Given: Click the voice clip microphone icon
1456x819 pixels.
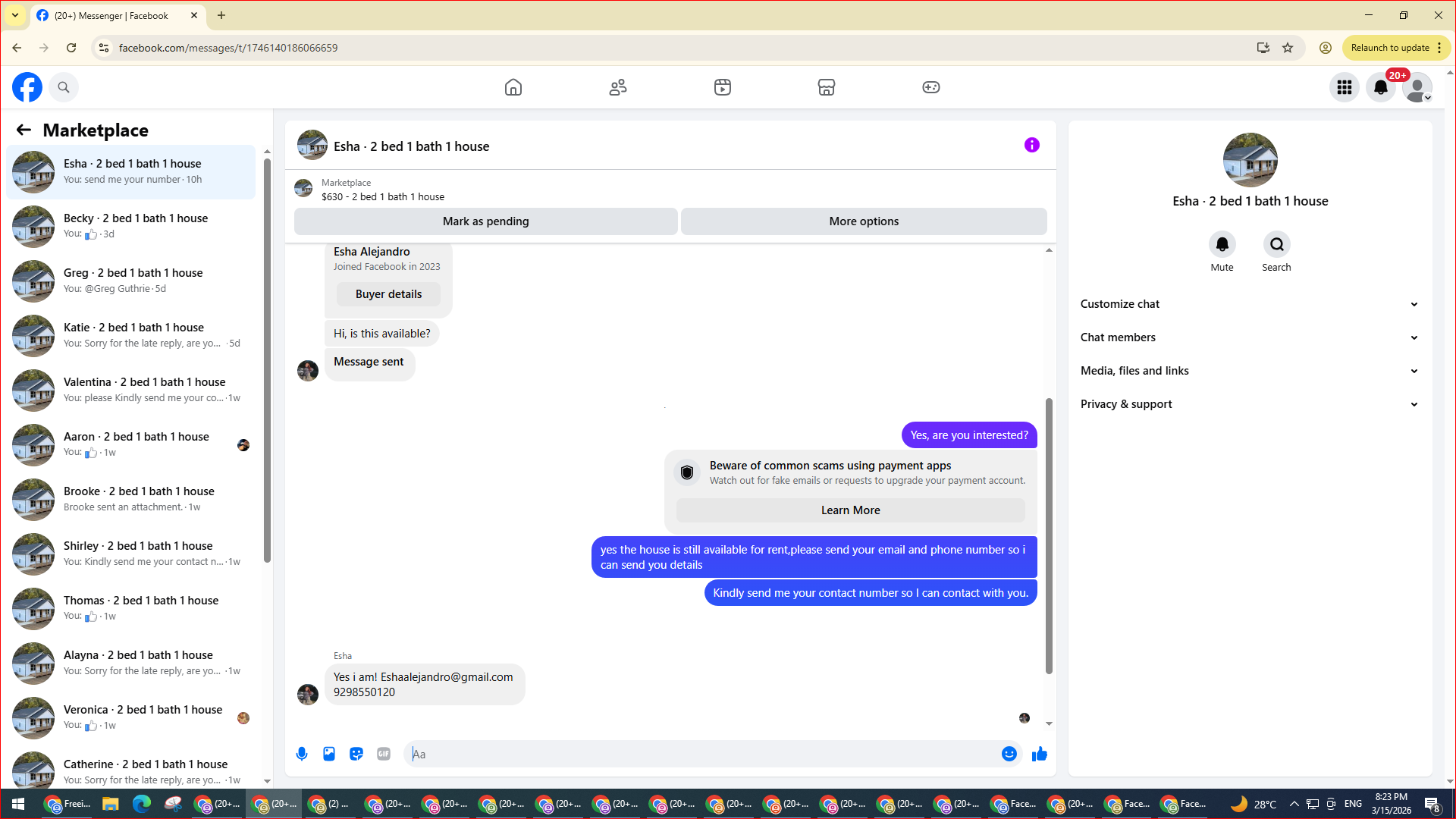Looking at the screenshot, I should tap(302, 754).
